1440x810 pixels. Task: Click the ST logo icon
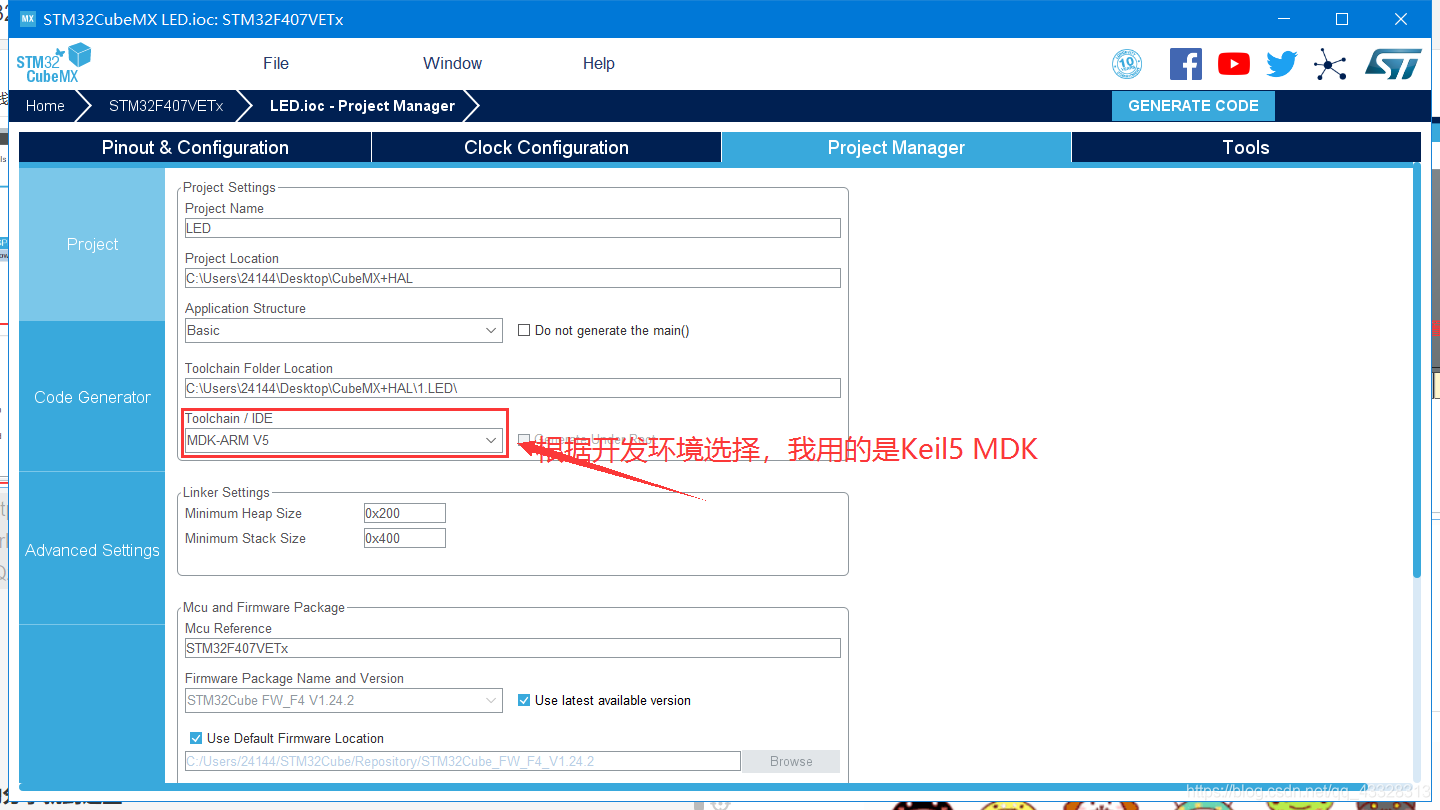point(1393,64)
